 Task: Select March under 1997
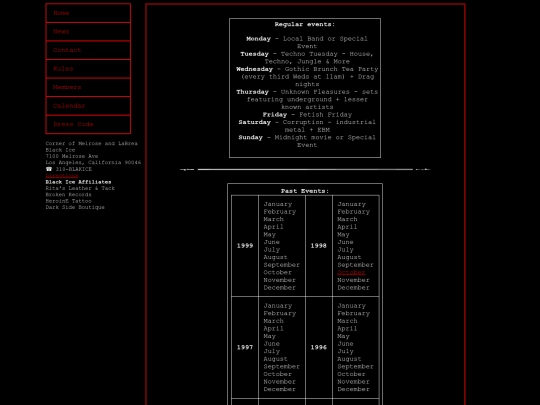click(273, 321)
